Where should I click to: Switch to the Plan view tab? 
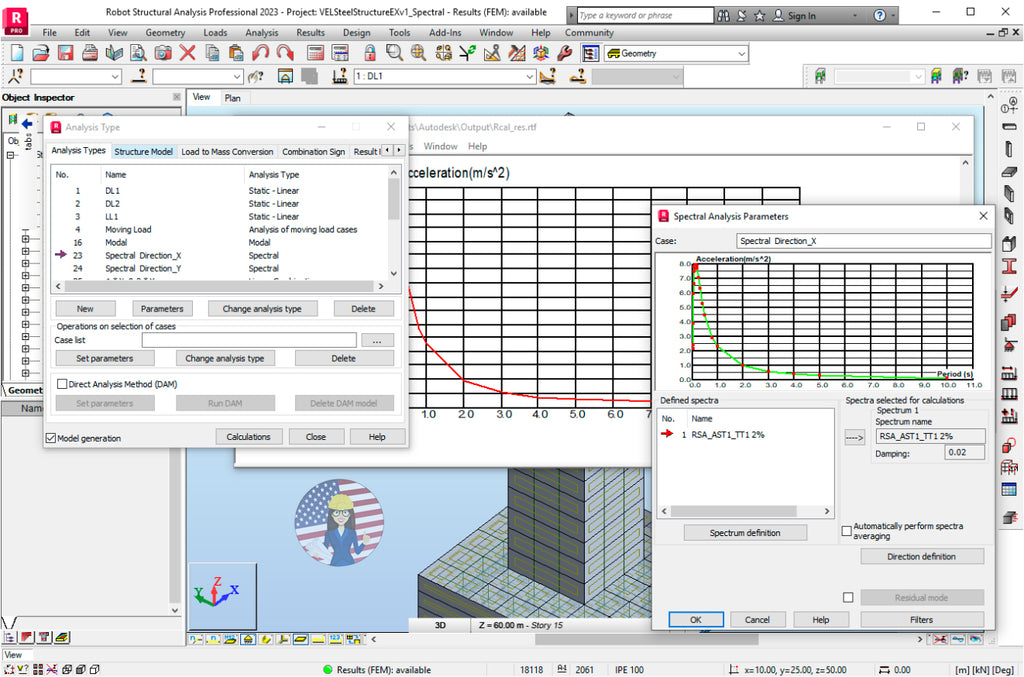click(x=233, y=98)
